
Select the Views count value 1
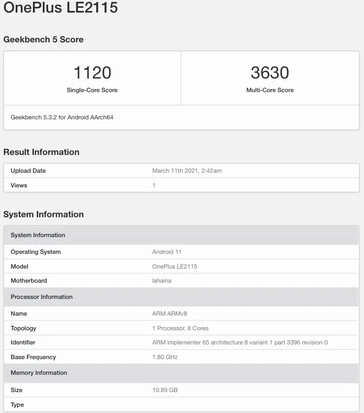pos(154,185)
